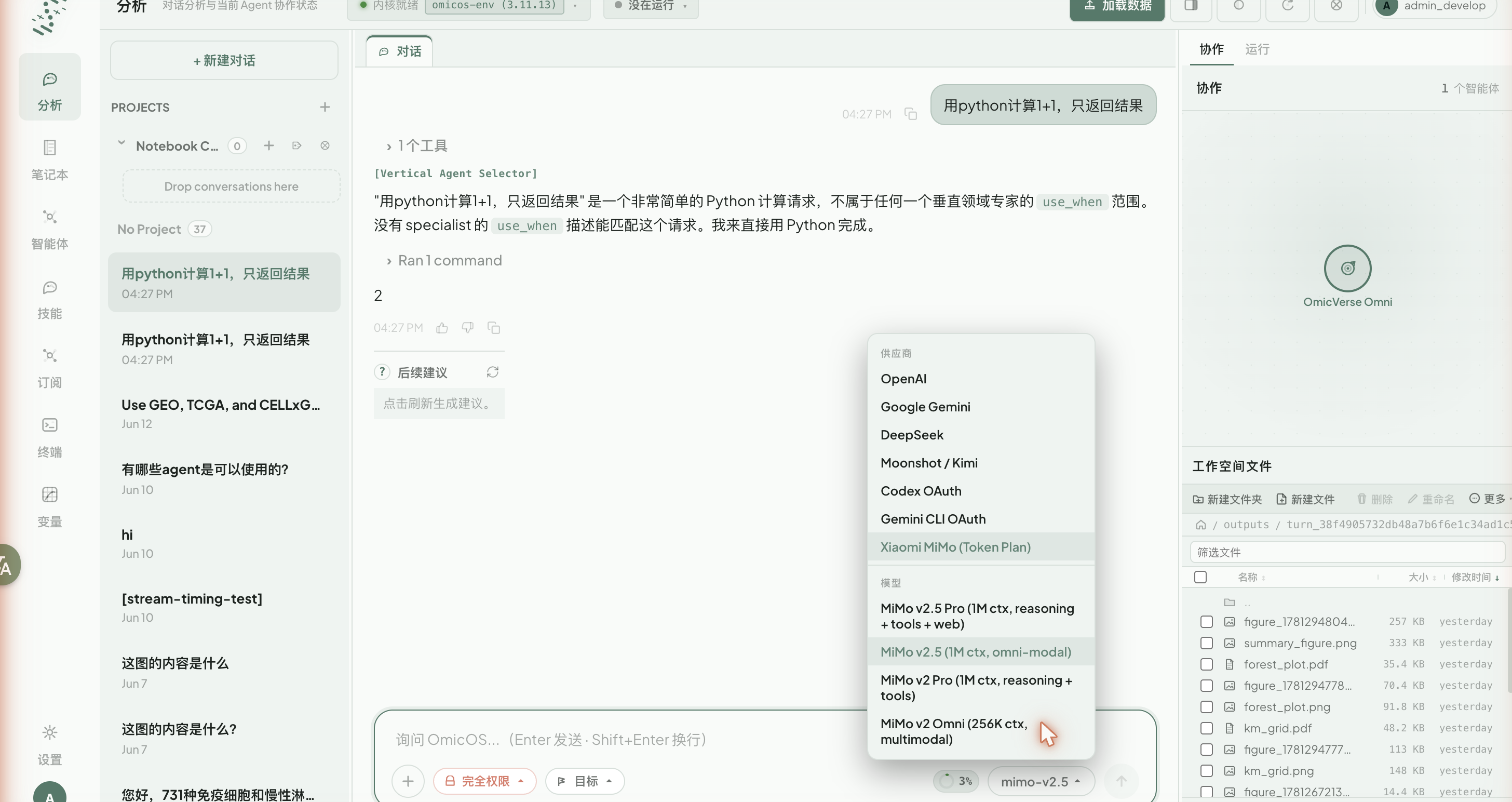1512x802 pixels.
Task: Open the 智能体 agents sidebar icon
Action: [x=49, y=229]
